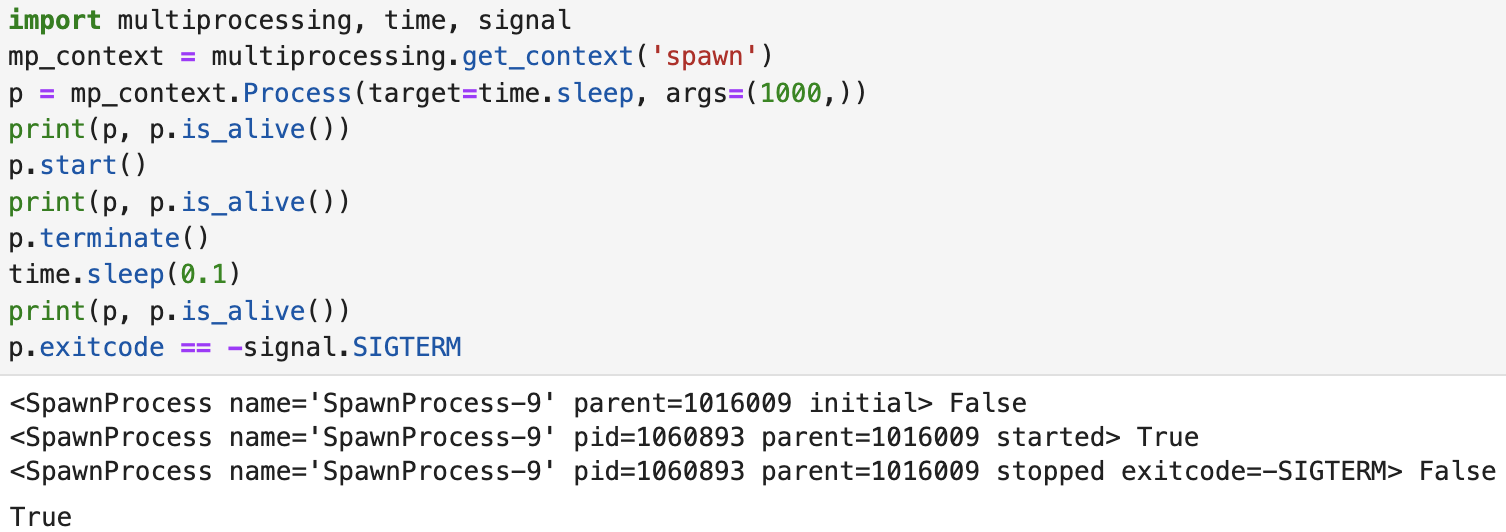Click the get_context method call
This screenshot has width=1506, height=532.
548,57
